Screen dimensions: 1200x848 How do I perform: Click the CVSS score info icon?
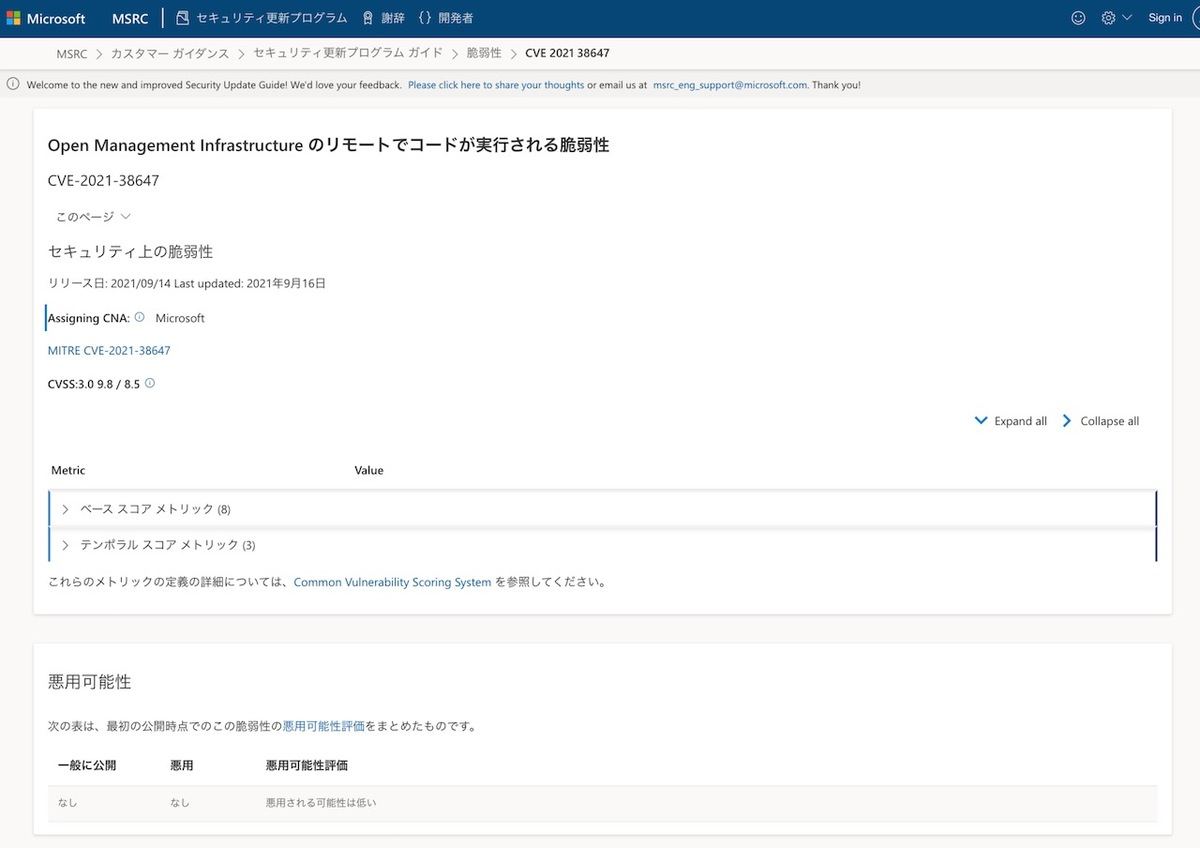click(x=150, y=383)
